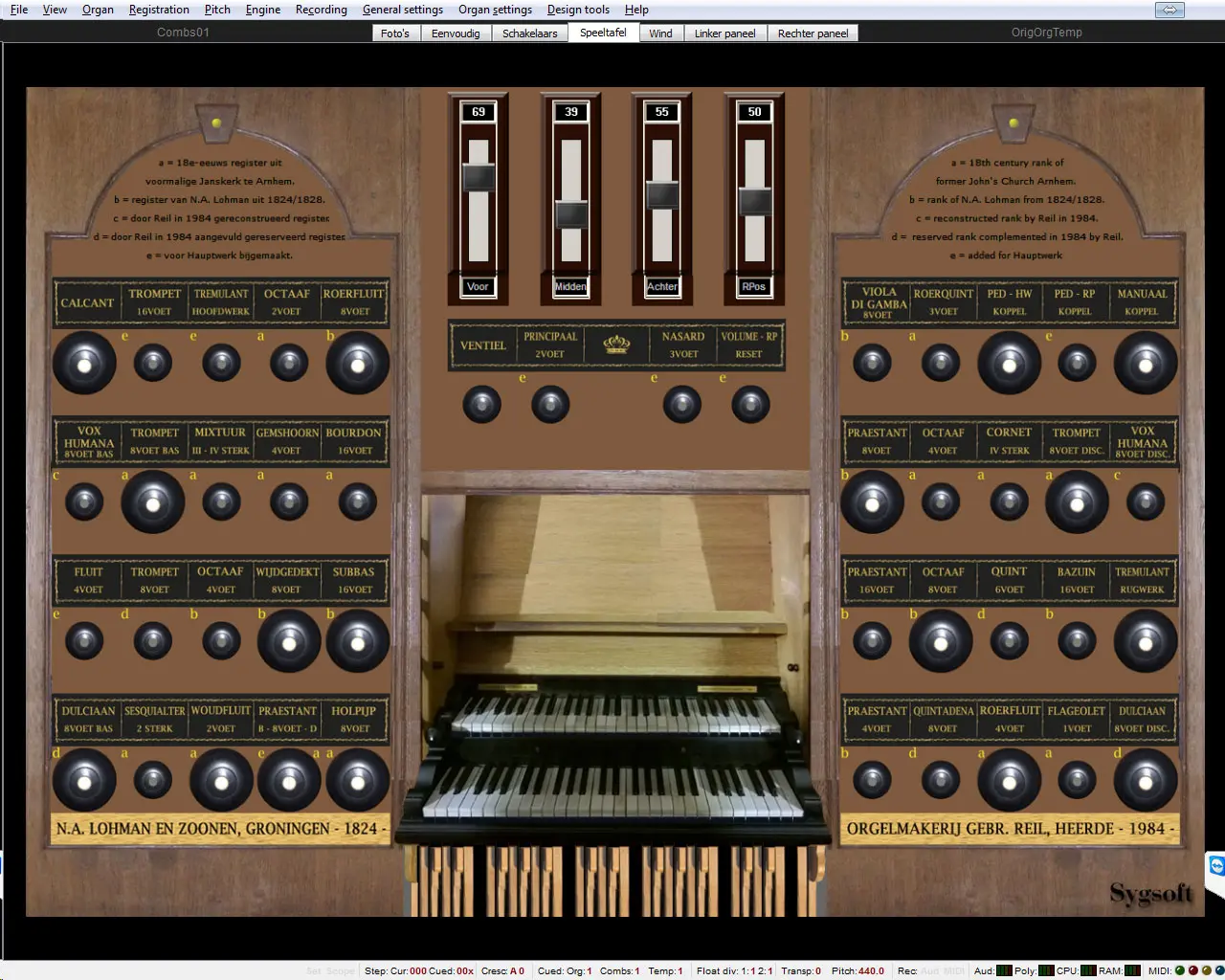Pull the Bazuin 16 voet stop knob

click(1077, 641)
